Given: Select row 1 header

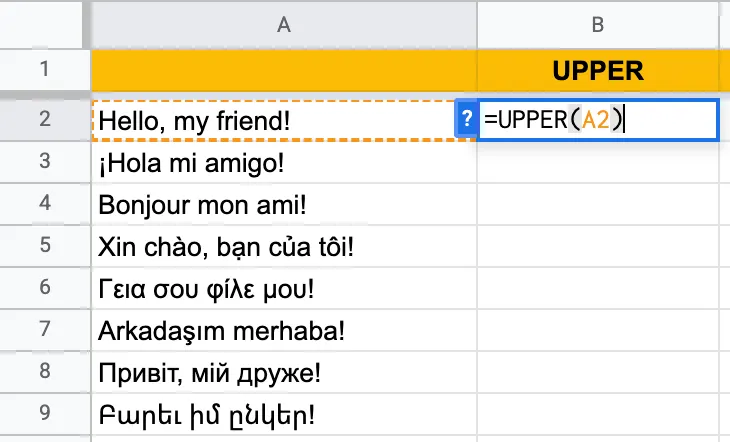Looking at the screenshot, I should (x=44, y=70).
